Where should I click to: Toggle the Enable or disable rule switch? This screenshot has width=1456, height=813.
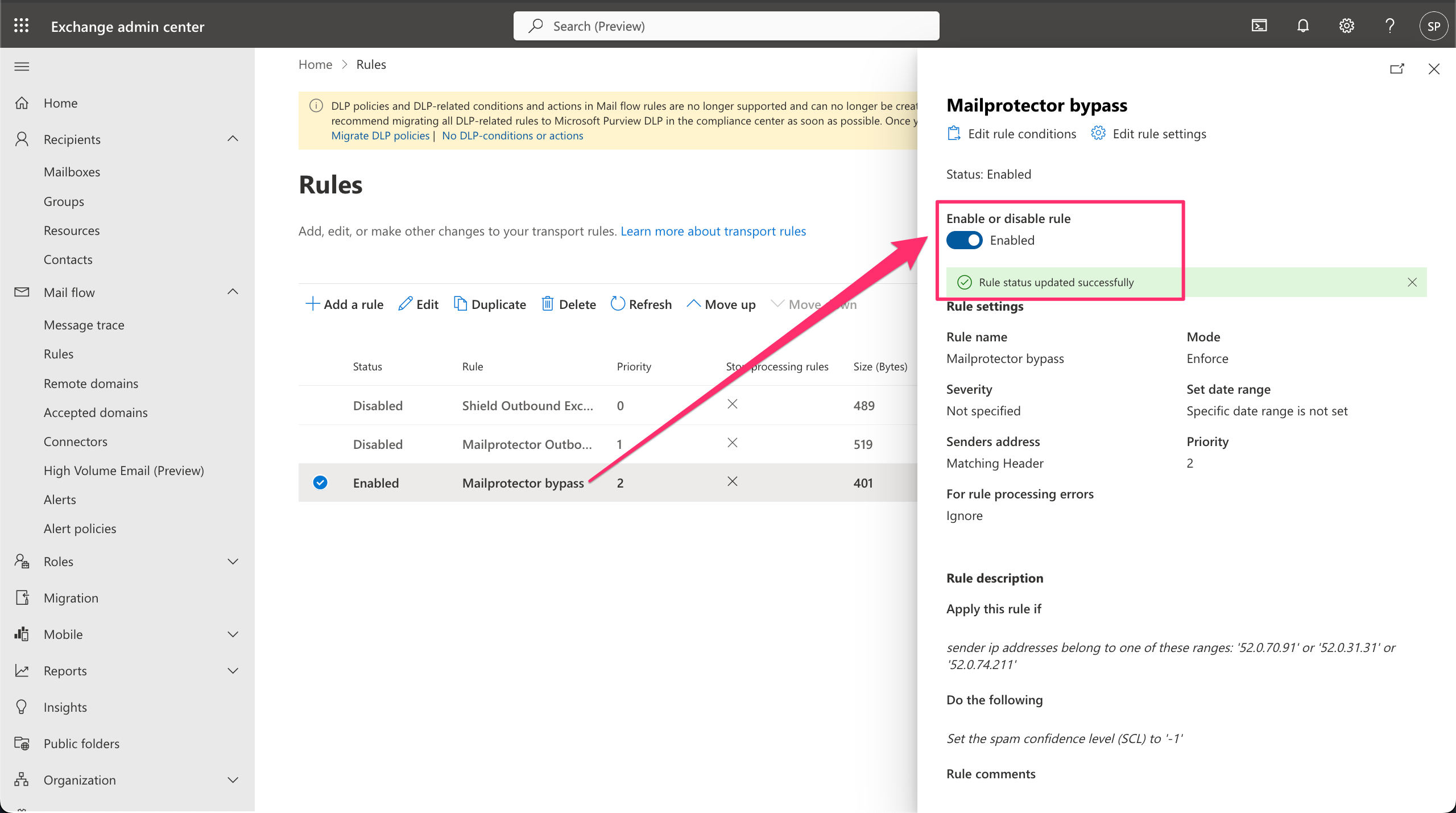coord(964,240)
